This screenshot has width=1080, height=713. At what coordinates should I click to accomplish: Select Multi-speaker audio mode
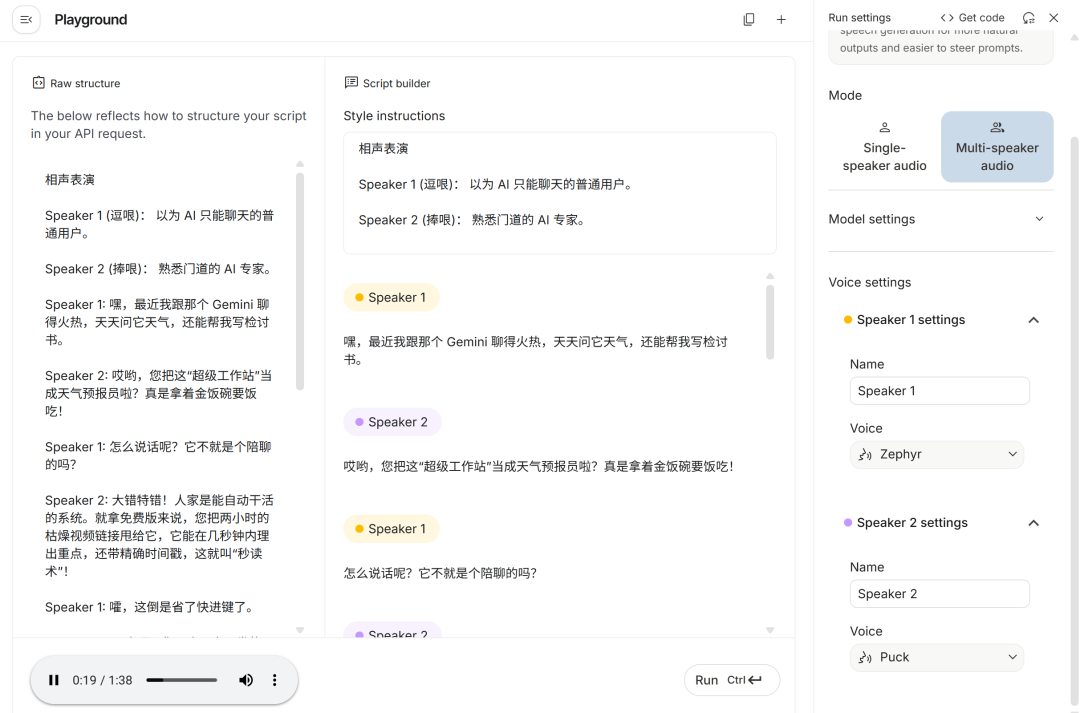point(997,147)
